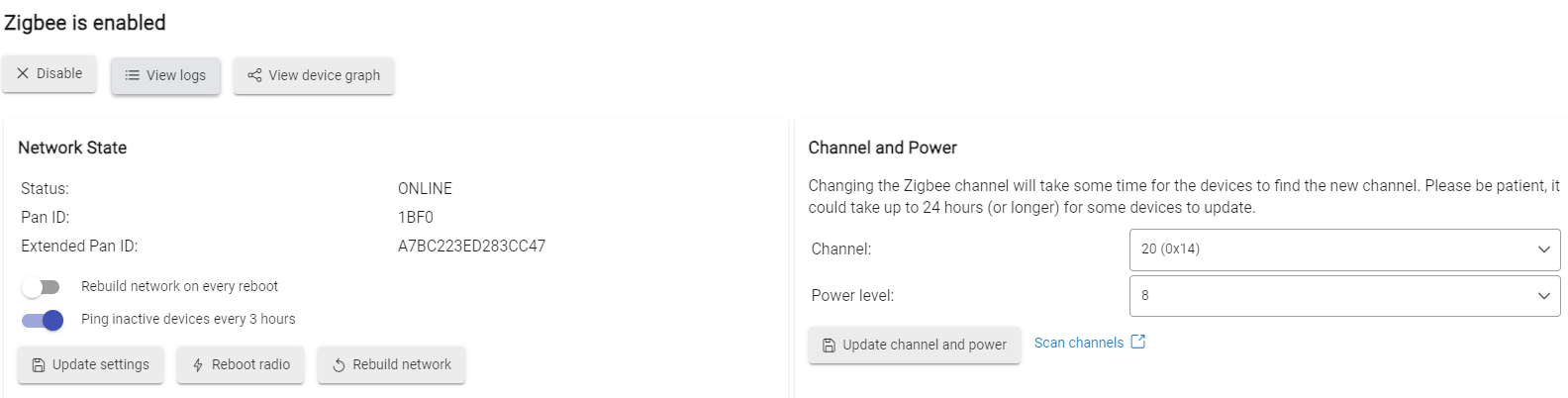Screen dimensions: 1568x398
Task: Click the list icon beside View logs
Action: [132, 75]
